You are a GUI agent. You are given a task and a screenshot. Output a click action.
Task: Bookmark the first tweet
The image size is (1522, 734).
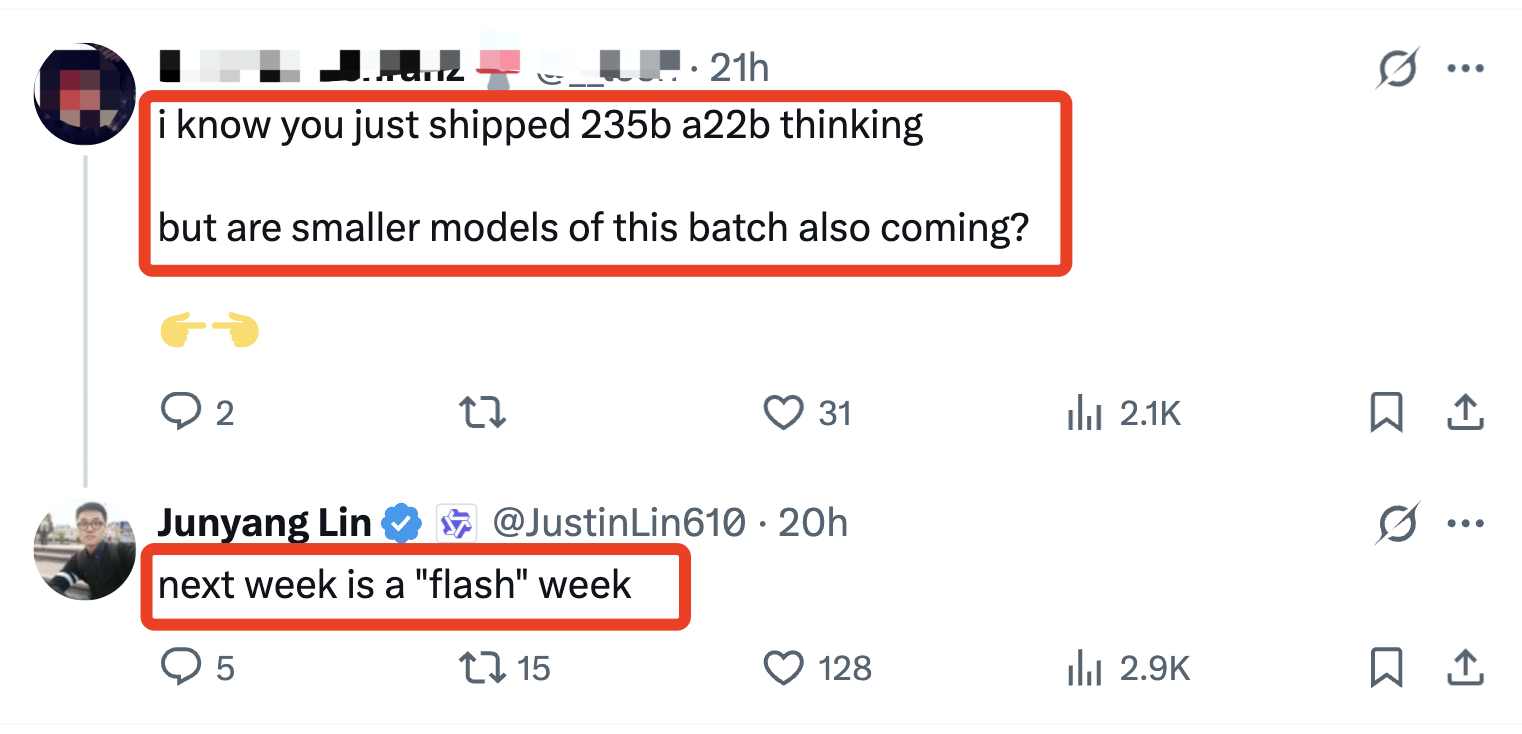1386,412
